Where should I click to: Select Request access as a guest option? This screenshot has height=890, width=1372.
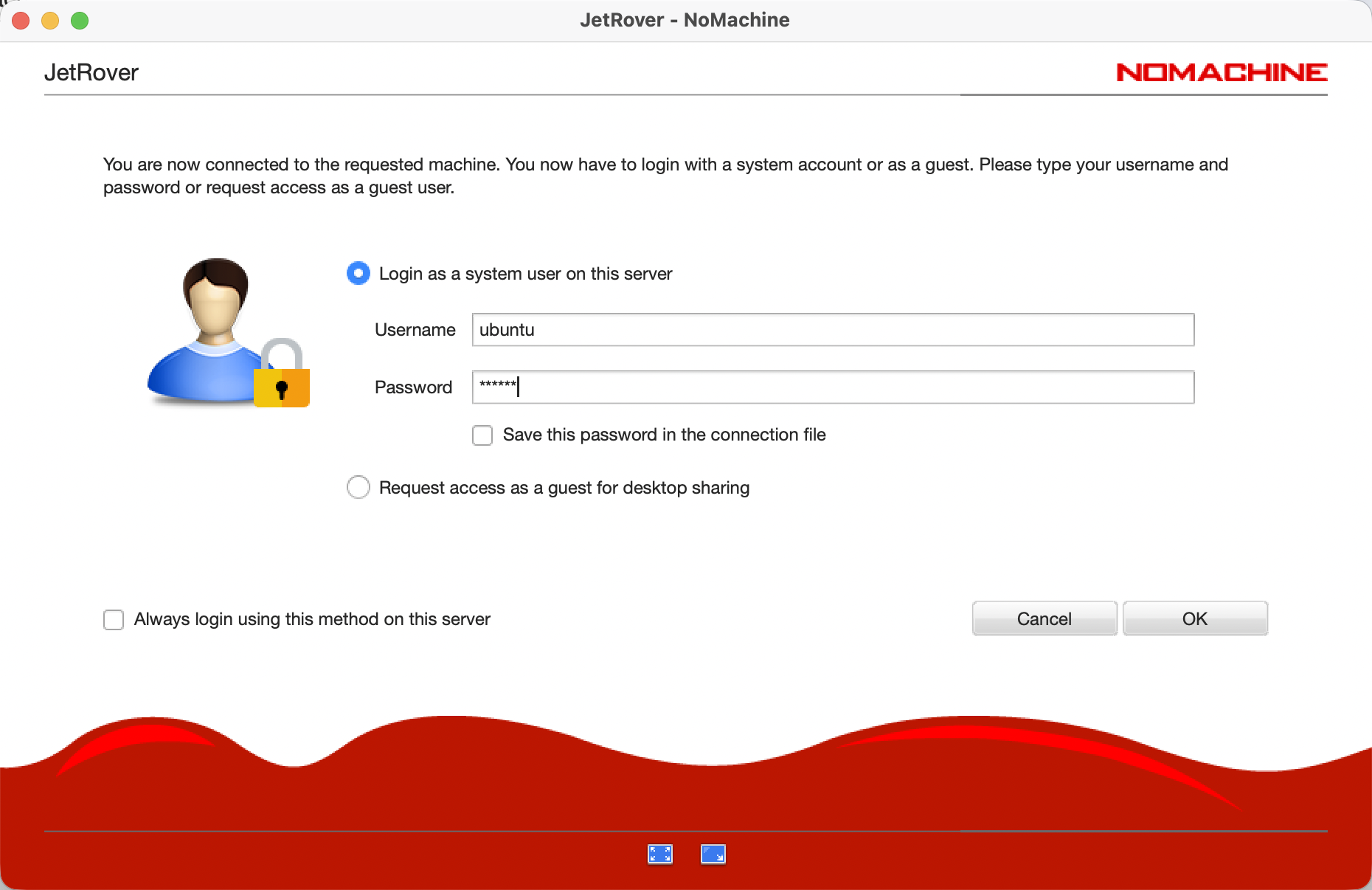[358, 487]
